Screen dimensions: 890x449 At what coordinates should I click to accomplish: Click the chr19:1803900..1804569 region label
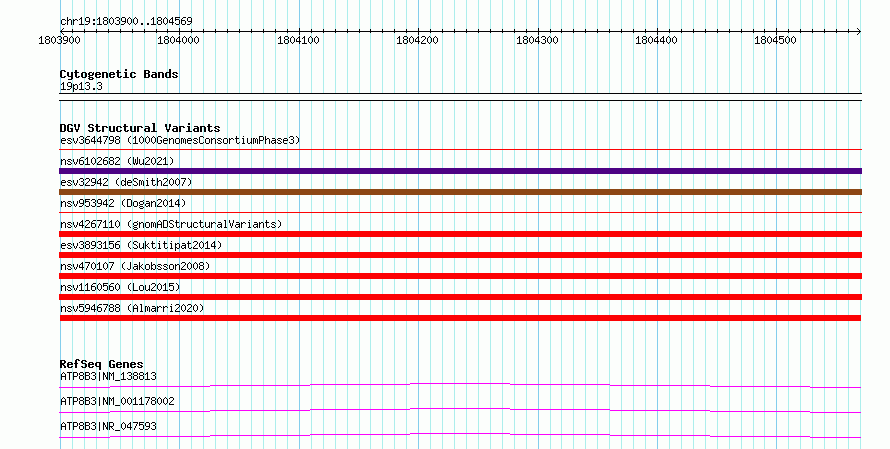pyautogui.click(x=126, y=22)
